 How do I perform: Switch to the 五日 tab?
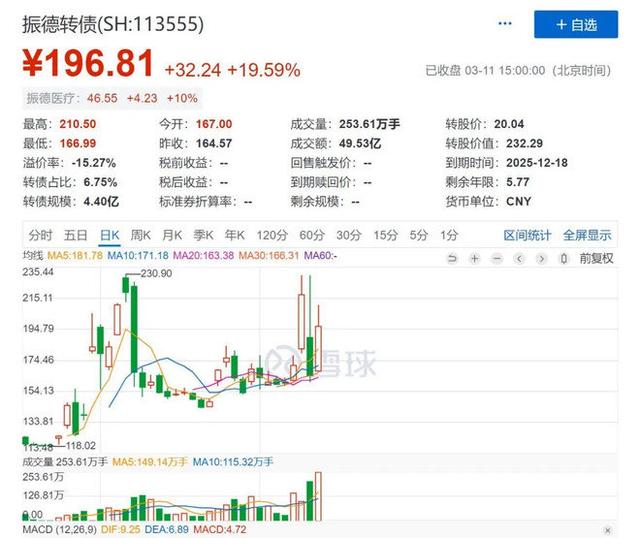point(76,235)
